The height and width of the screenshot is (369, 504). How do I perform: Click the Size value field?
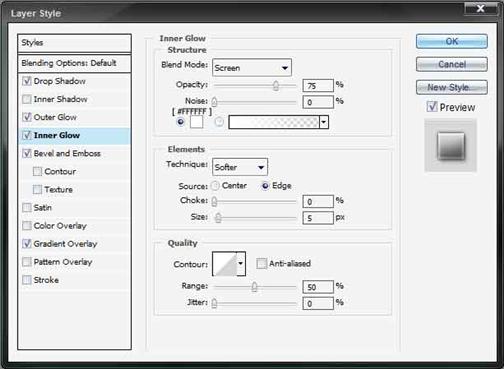(x=318, y=218)
